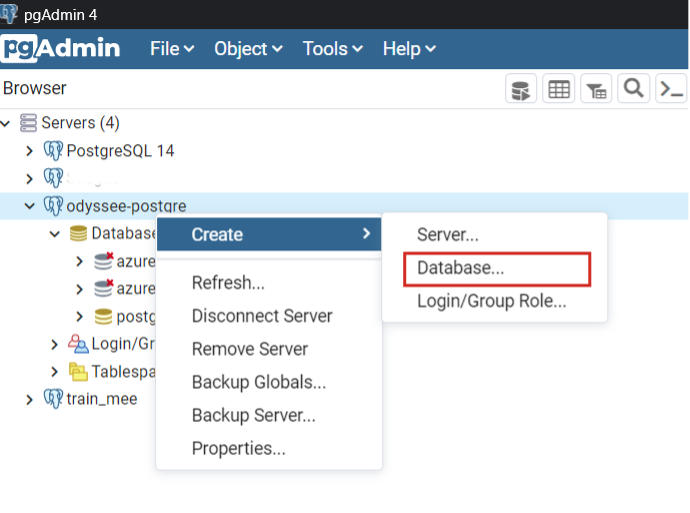Click the pgAdmin 4 title bar icon
Screen dimensions: 690x513
click(x=9, y=14)
